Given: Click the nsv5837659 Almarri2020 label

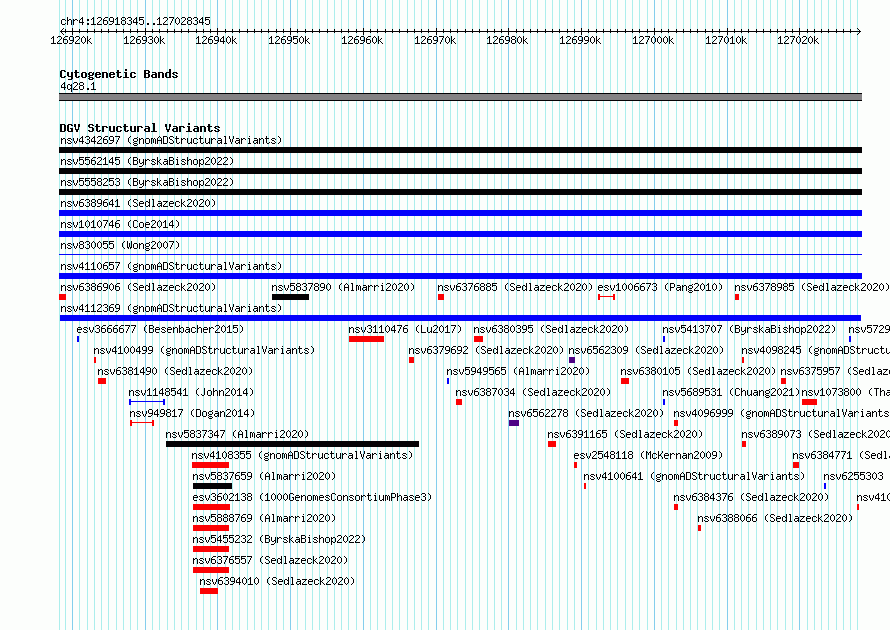Looking at the screenshot, I should pos(264,476).
